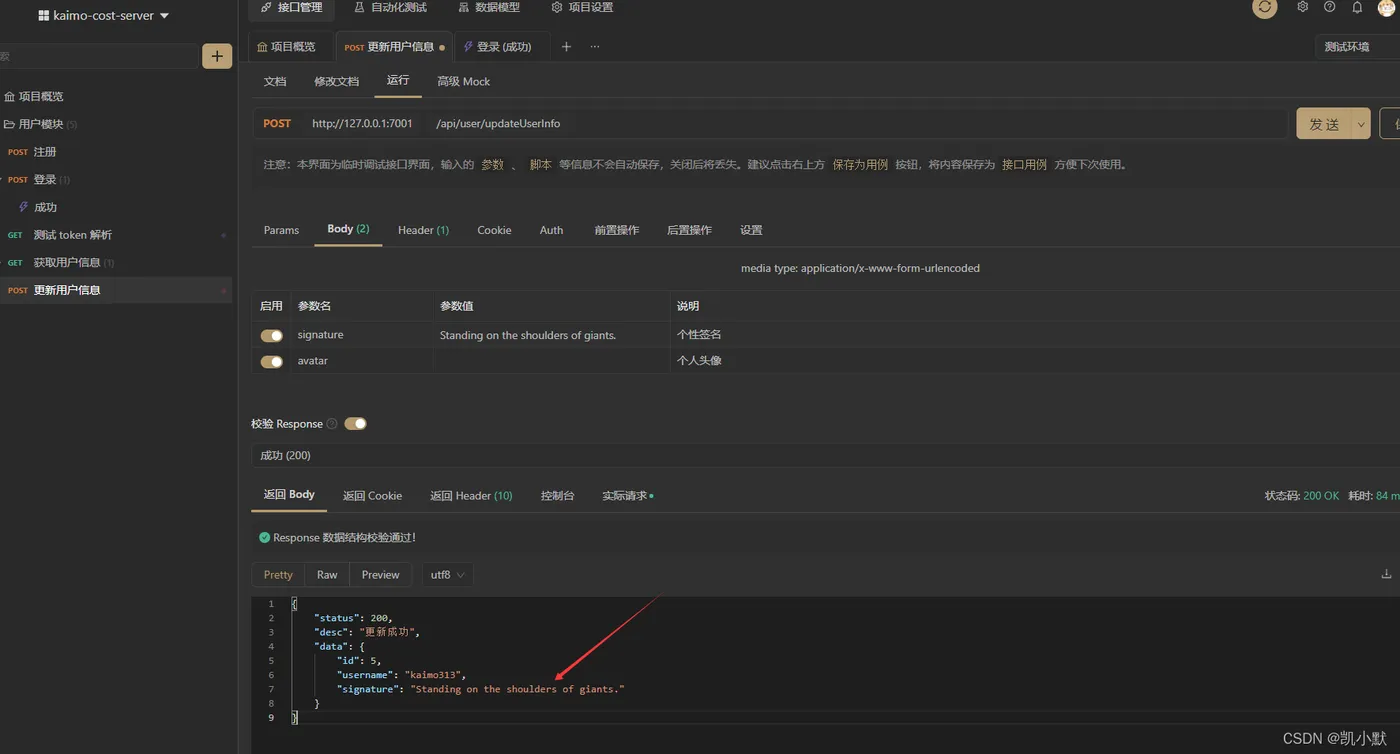Click the base URL http://127.0.0.1:7001
Viewport: 1400px width, 754px height.
[362, 124]
